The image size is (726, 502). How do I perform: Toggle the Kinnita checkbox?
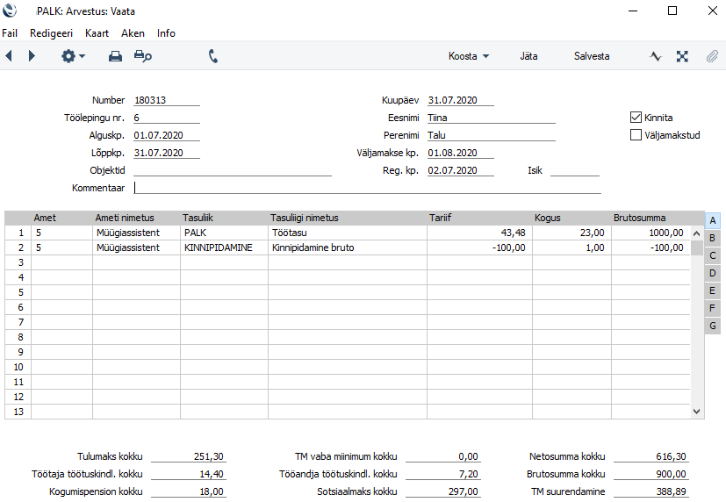point(636,117)
